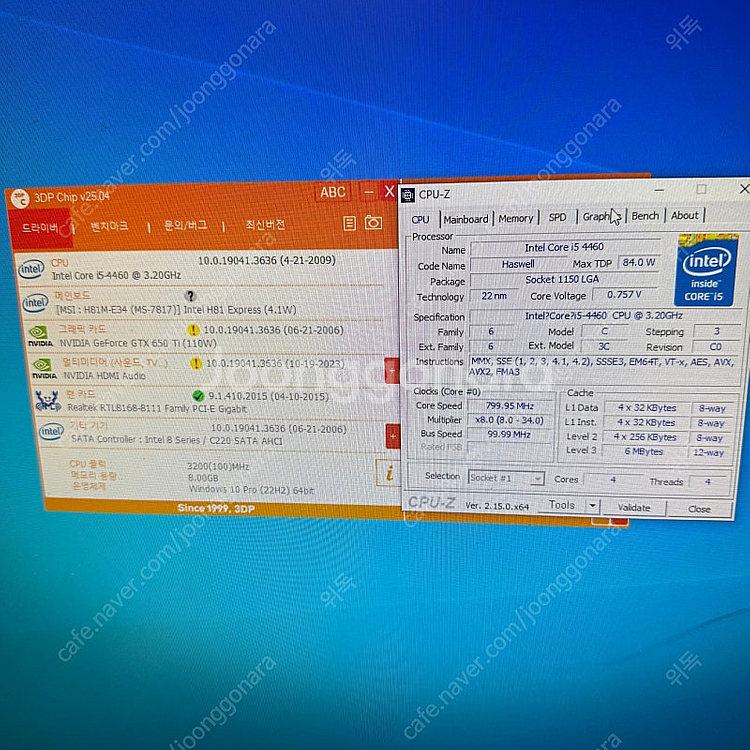Click the Level 3 cache value 6 MBytes
This screenshot has width=750, height=750.
[x=644, y=452]
